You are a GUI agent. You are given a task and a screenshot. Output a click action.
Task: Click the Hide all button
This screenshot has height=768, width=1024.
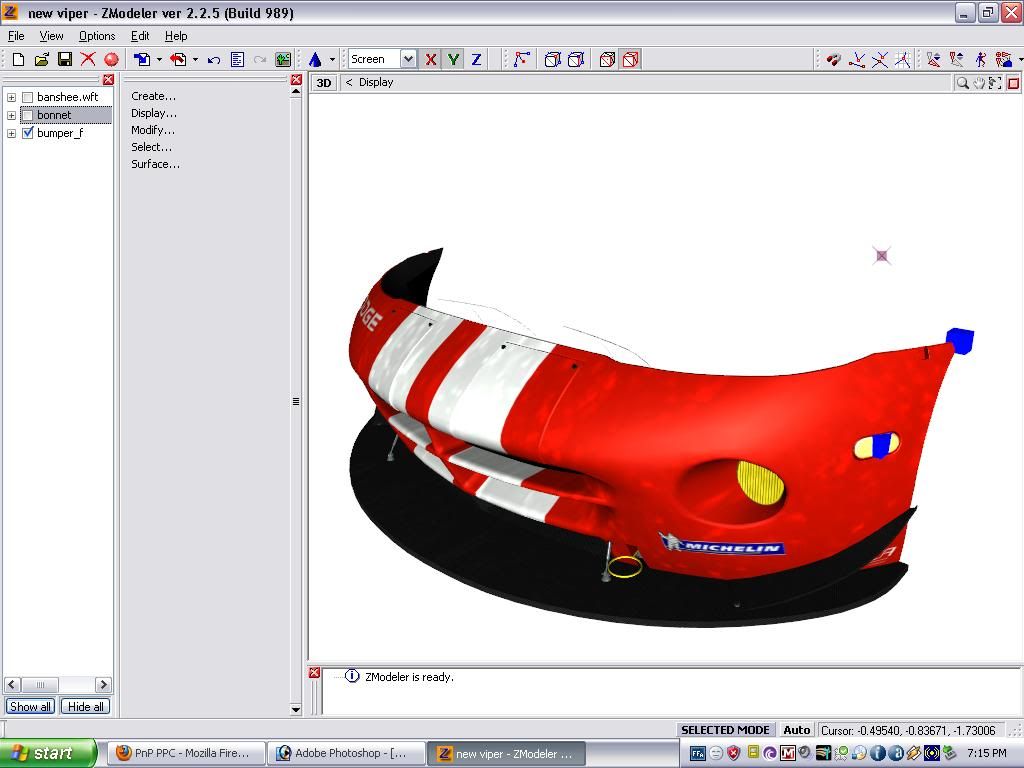pyautogui.click(x=85, y=706)
